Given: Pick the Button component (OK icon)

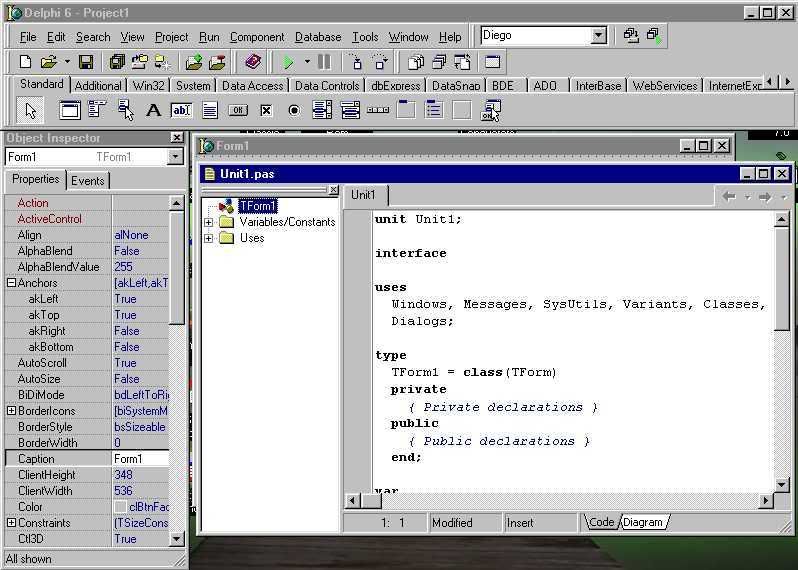Looking at the screenshot, I should coord(238,110).
